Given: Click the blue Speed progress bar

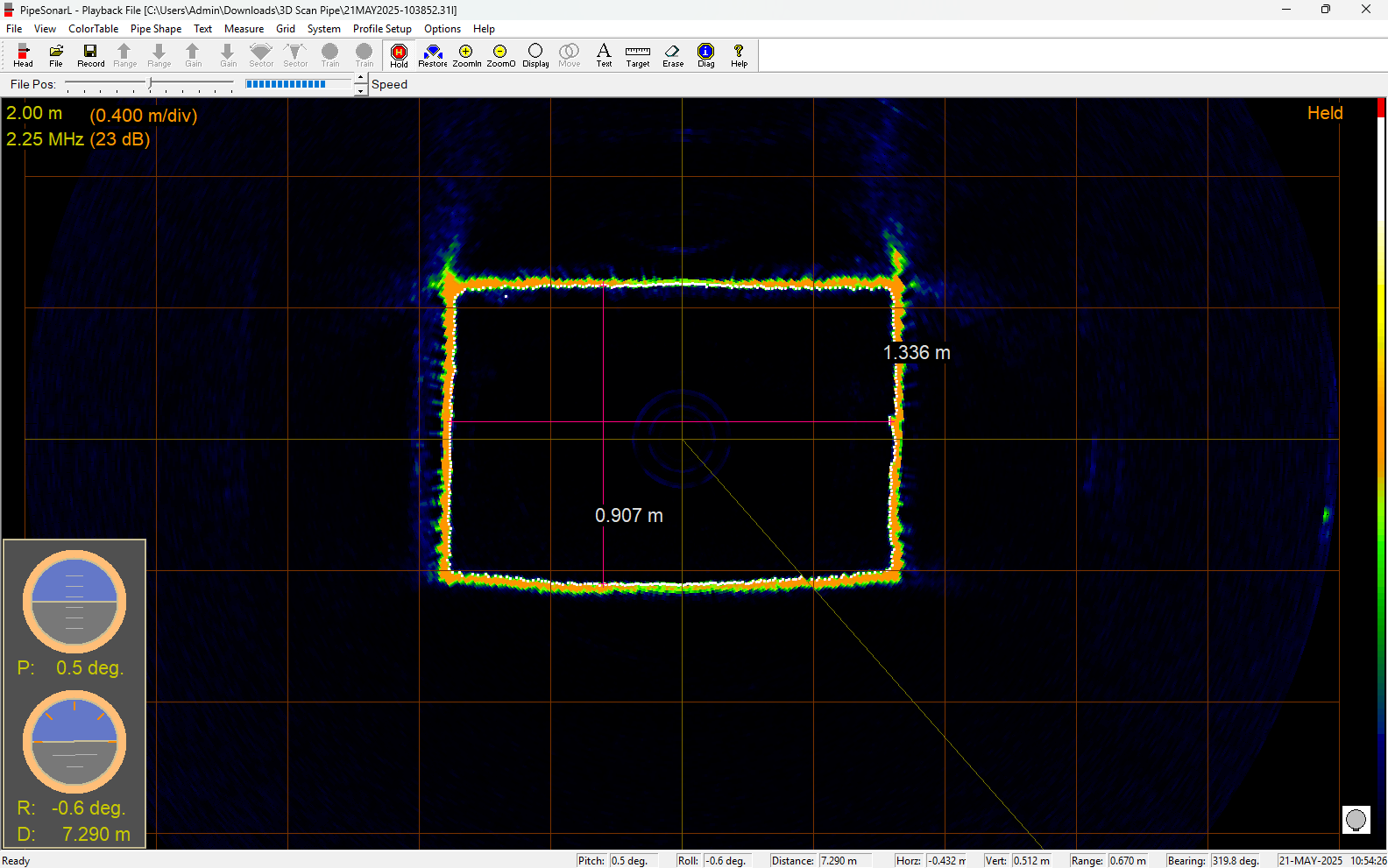Looking at the screenshot, I should pyautogui.click(x=298, y=84).
